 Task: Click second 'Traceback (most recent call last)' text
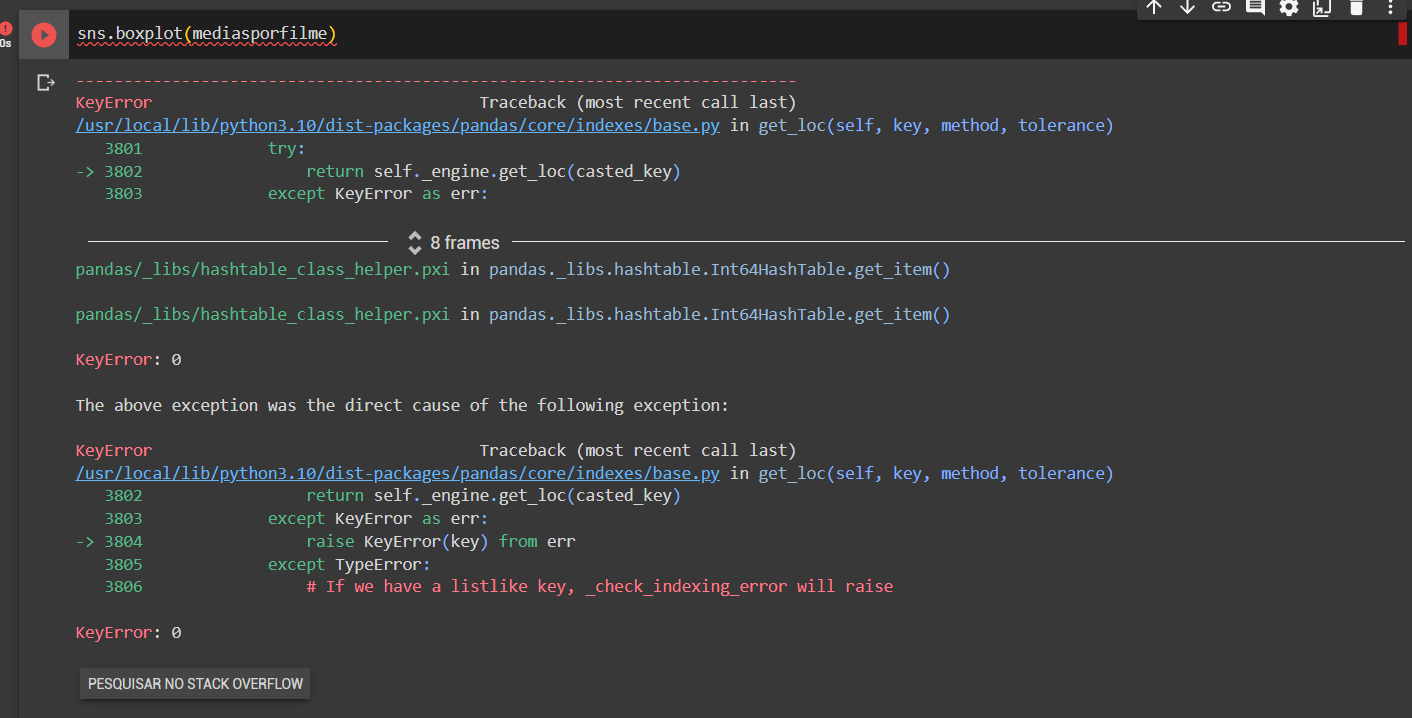click(638, 450)
